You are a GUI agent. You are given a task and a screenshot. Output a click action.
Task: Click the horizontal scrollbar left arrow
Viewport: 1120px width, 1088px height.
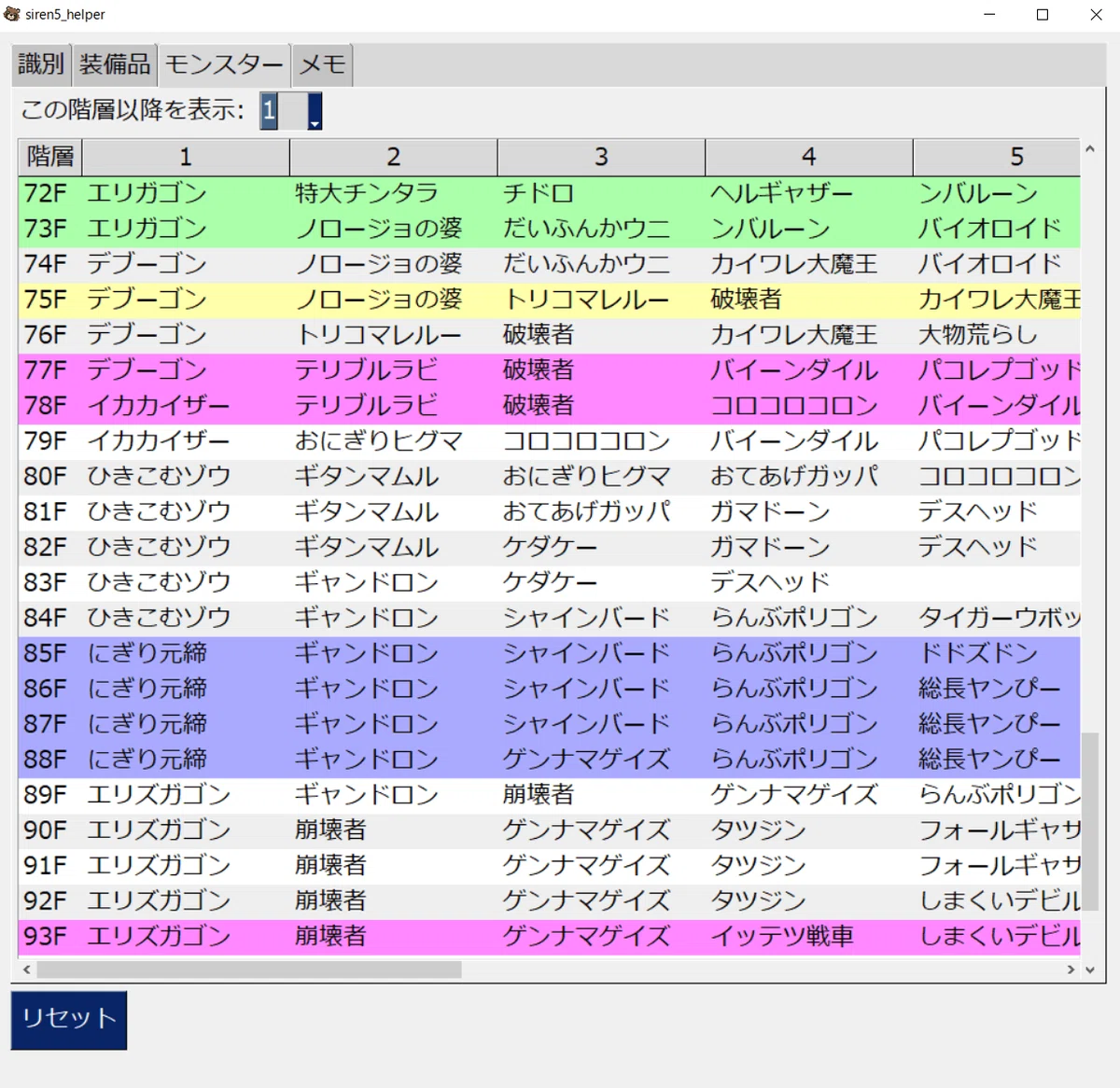(x=27, y=969)
